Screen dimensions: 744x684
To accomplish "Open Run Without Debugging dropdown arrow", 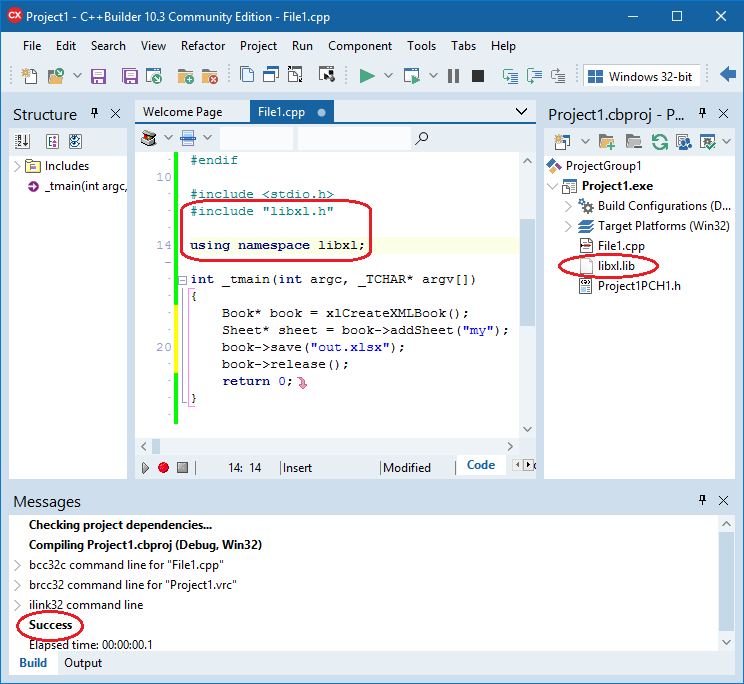I will coord(433,76).
